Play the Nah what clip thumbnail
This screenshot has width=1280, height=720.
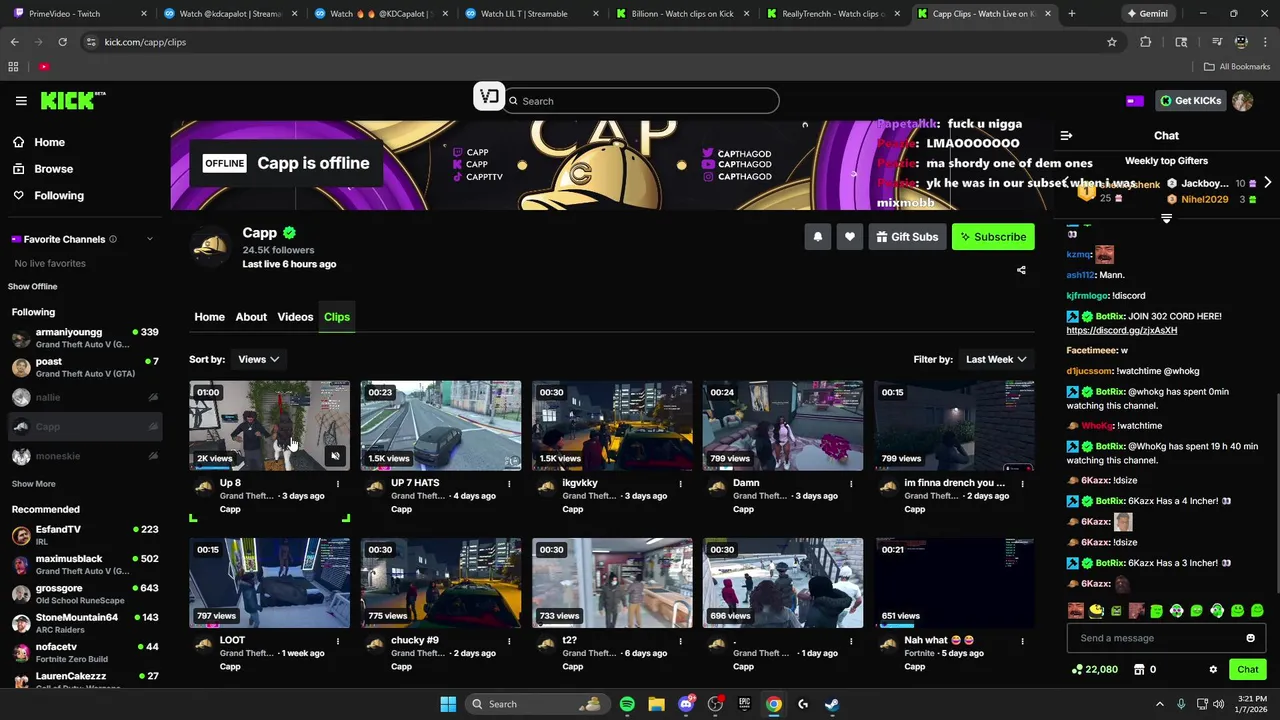coord(954,583)
